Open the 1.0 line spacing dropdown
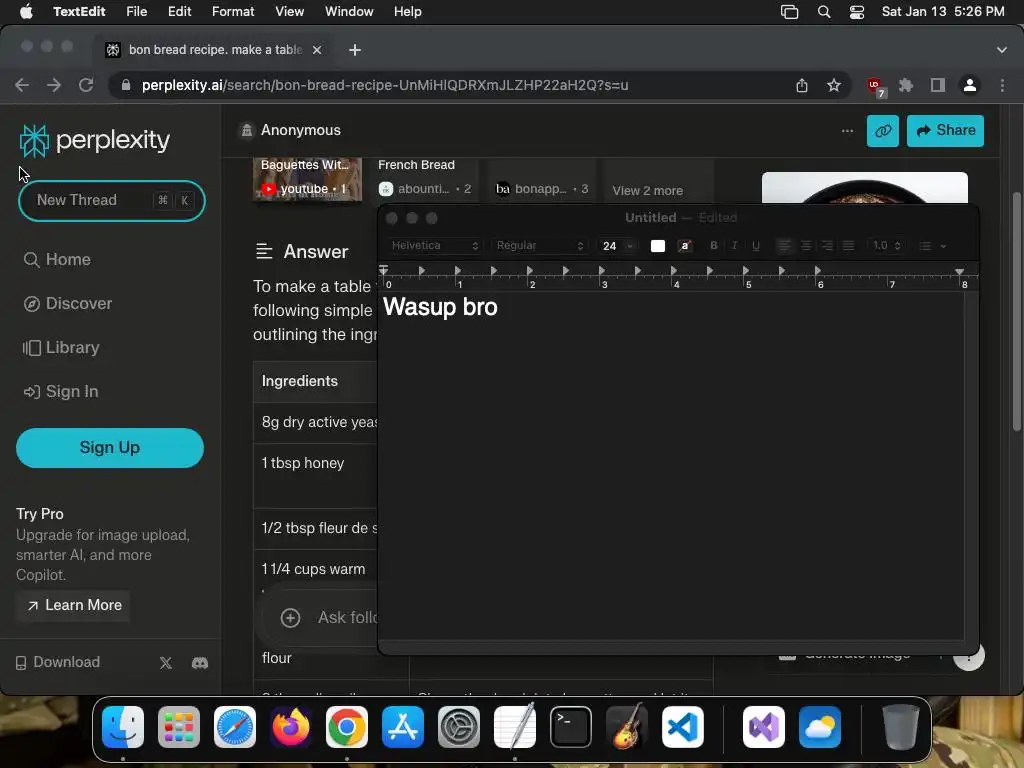 886,246
